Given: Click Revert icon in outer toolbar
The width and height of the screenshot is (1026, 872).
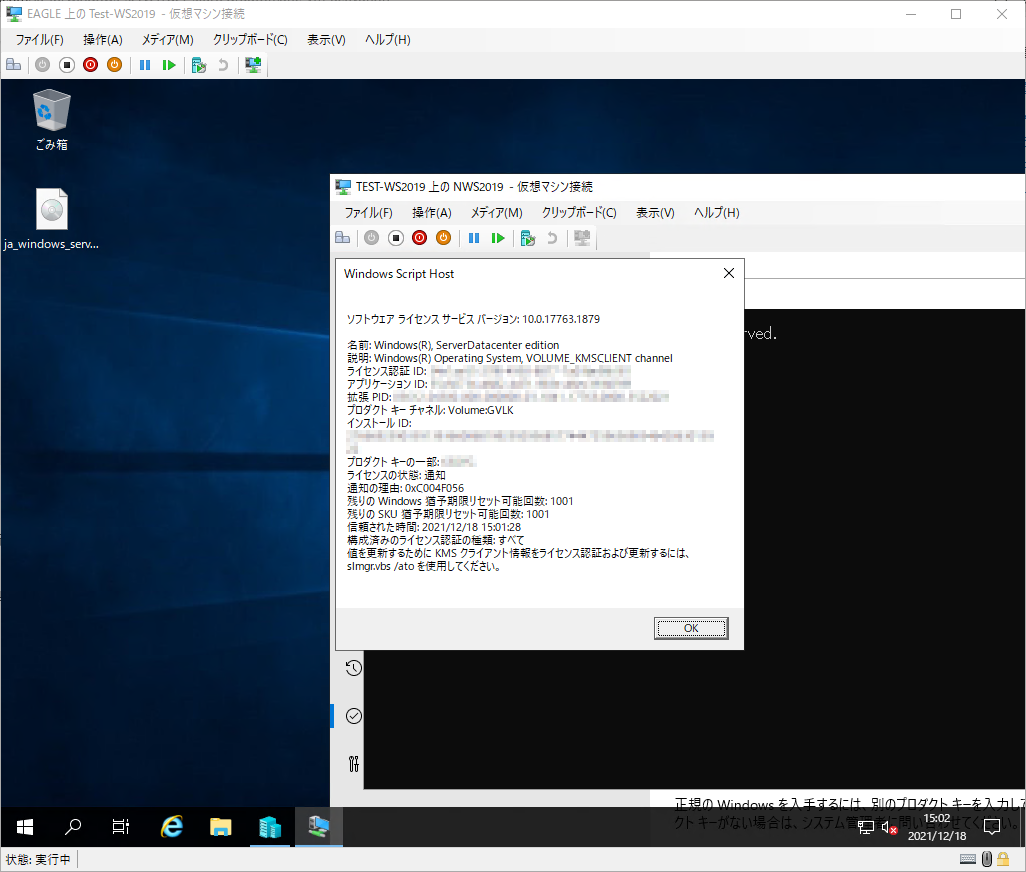Looking at the screenshot, I should point(223,65).
